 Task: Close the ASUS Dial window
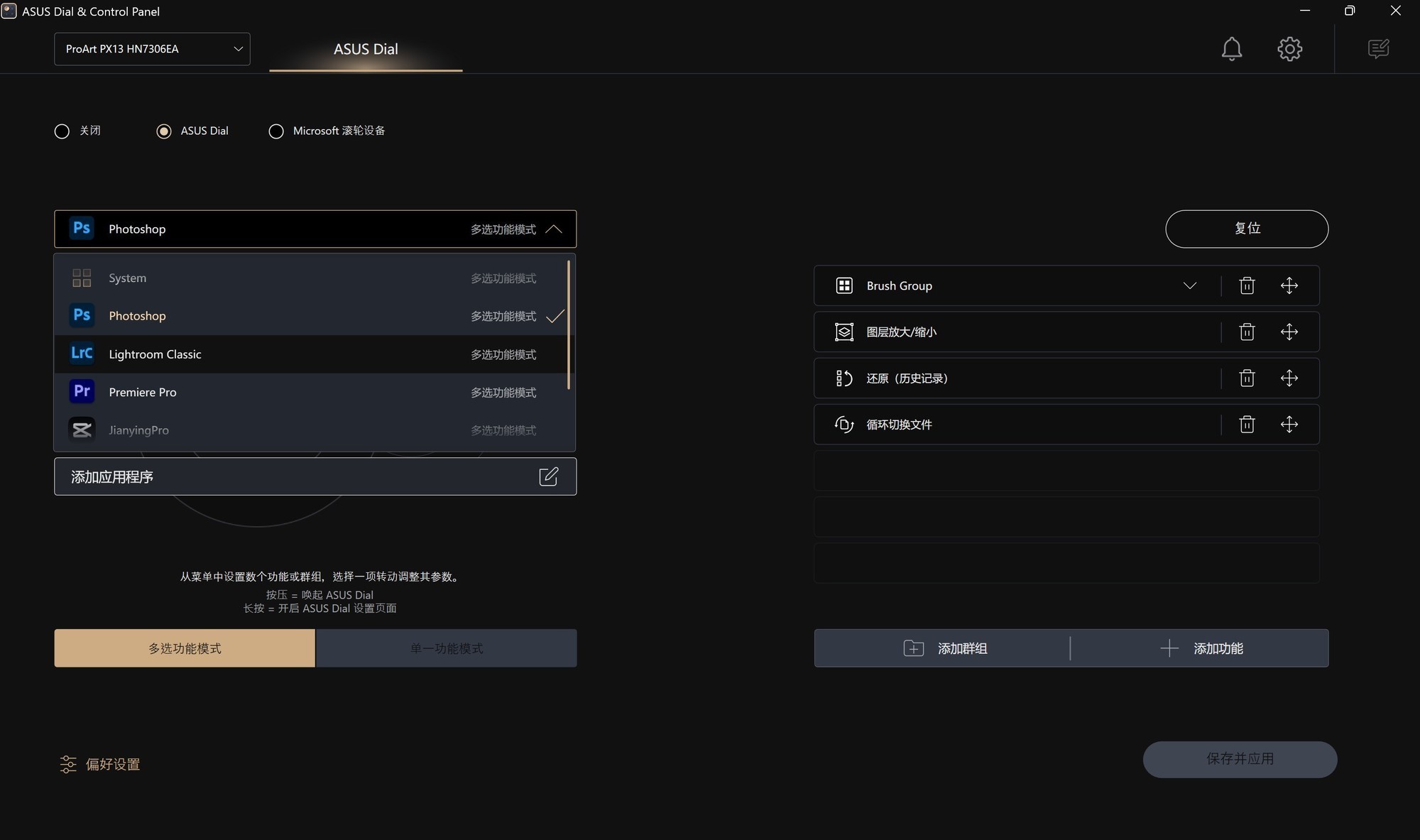1395,11
